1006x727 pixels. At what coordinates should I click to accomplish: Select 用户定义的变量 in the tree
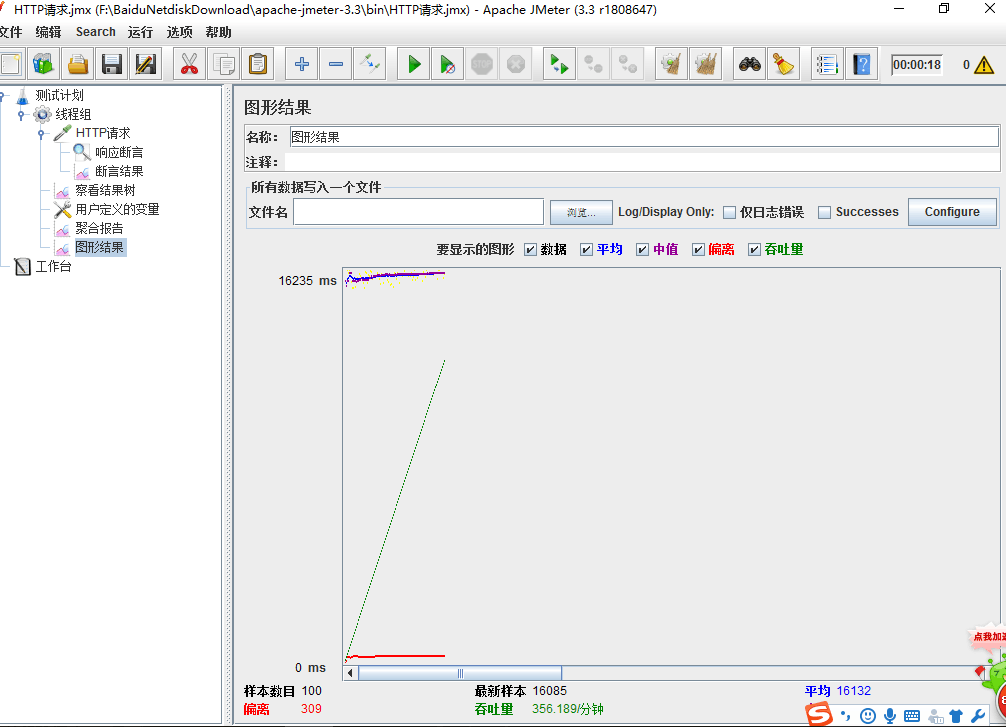point(117,209)
